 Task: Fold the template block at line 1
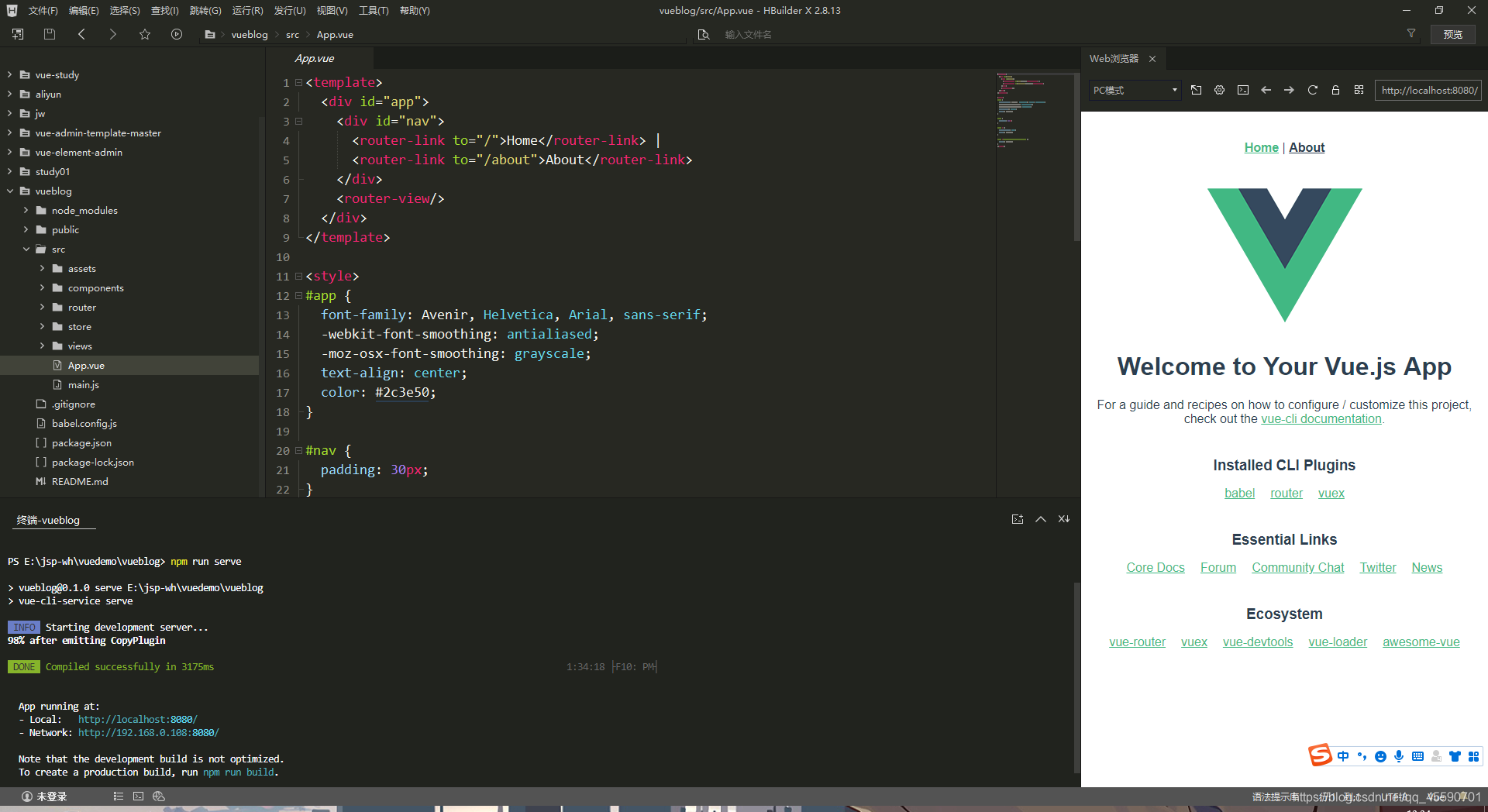(298, 82)
